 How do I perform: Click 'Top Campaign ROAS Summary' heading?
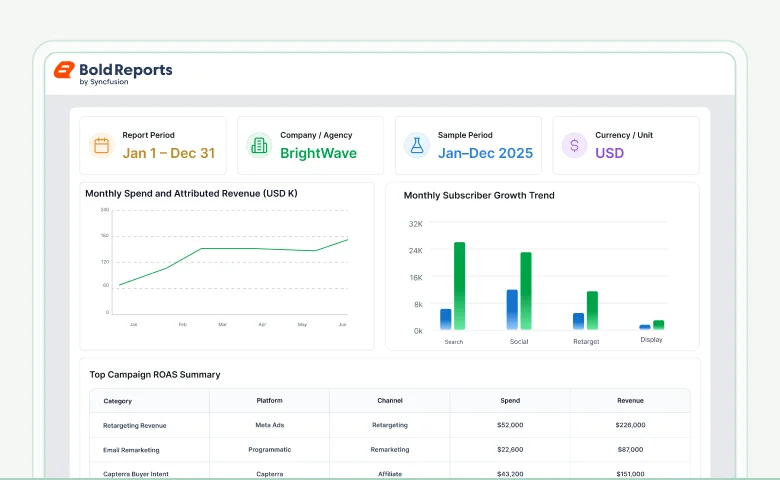click(155, 375)
